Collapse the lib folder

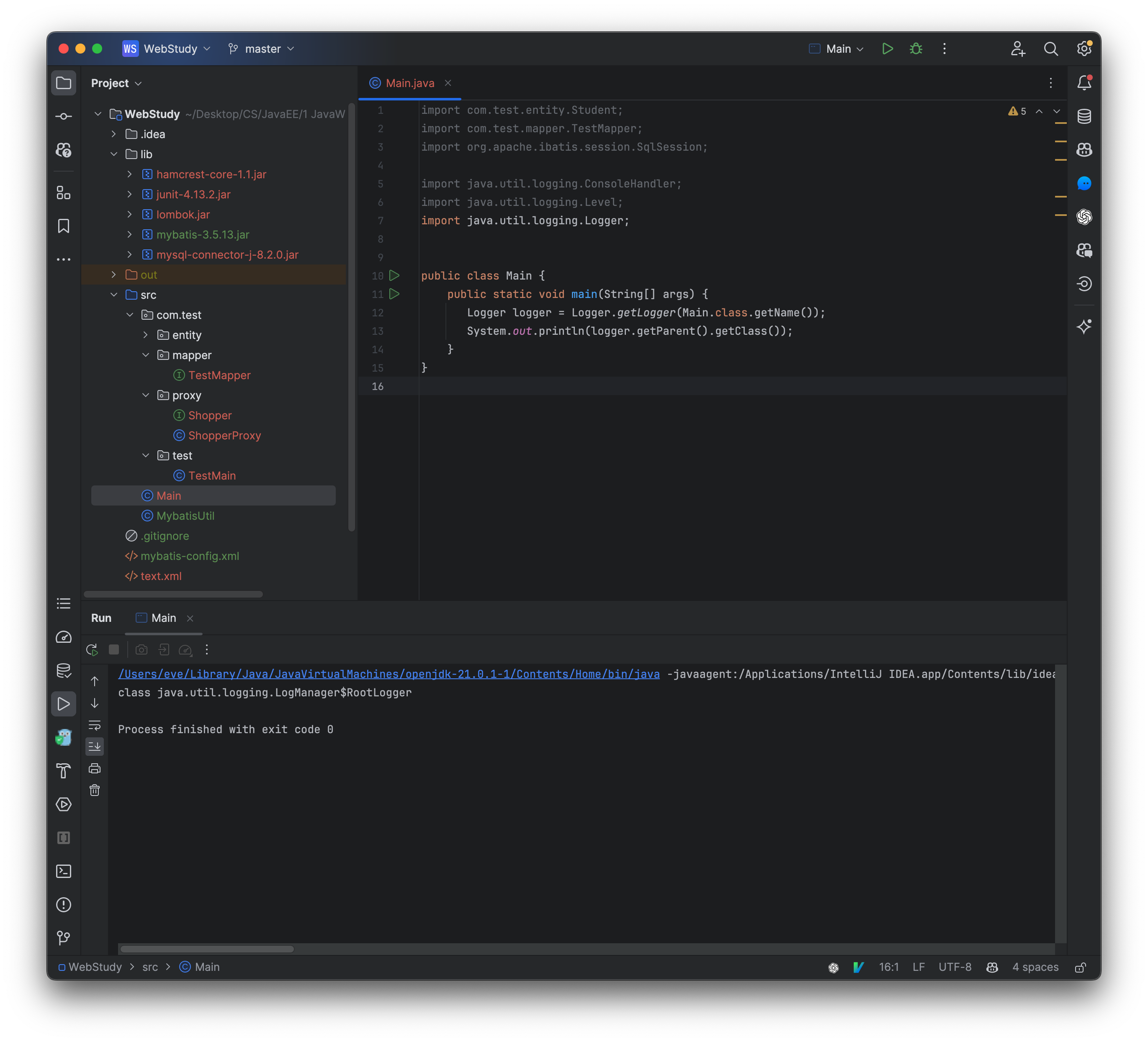point(114,154)
